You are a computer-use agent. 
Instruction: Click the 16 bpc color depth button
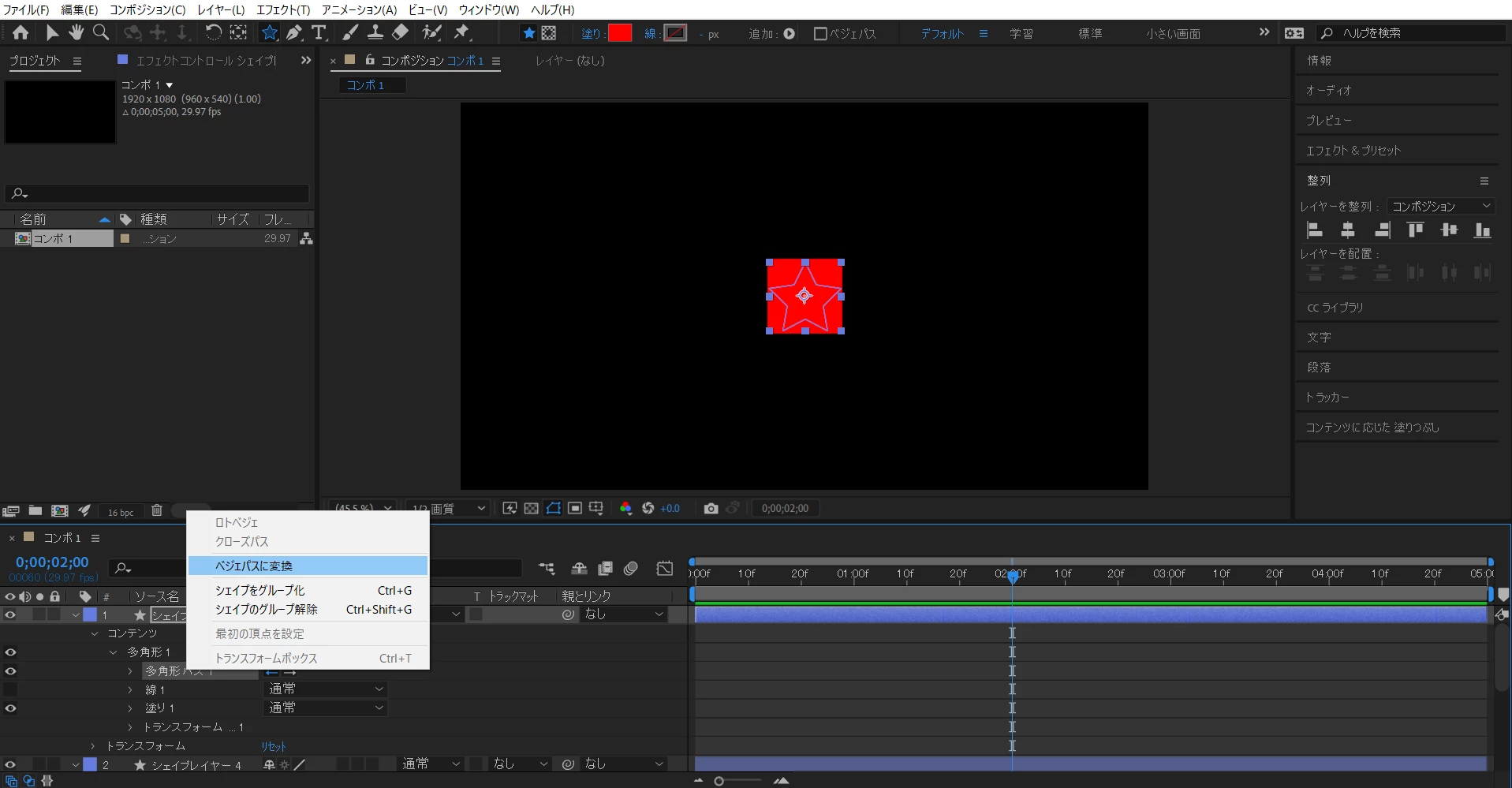121,512
